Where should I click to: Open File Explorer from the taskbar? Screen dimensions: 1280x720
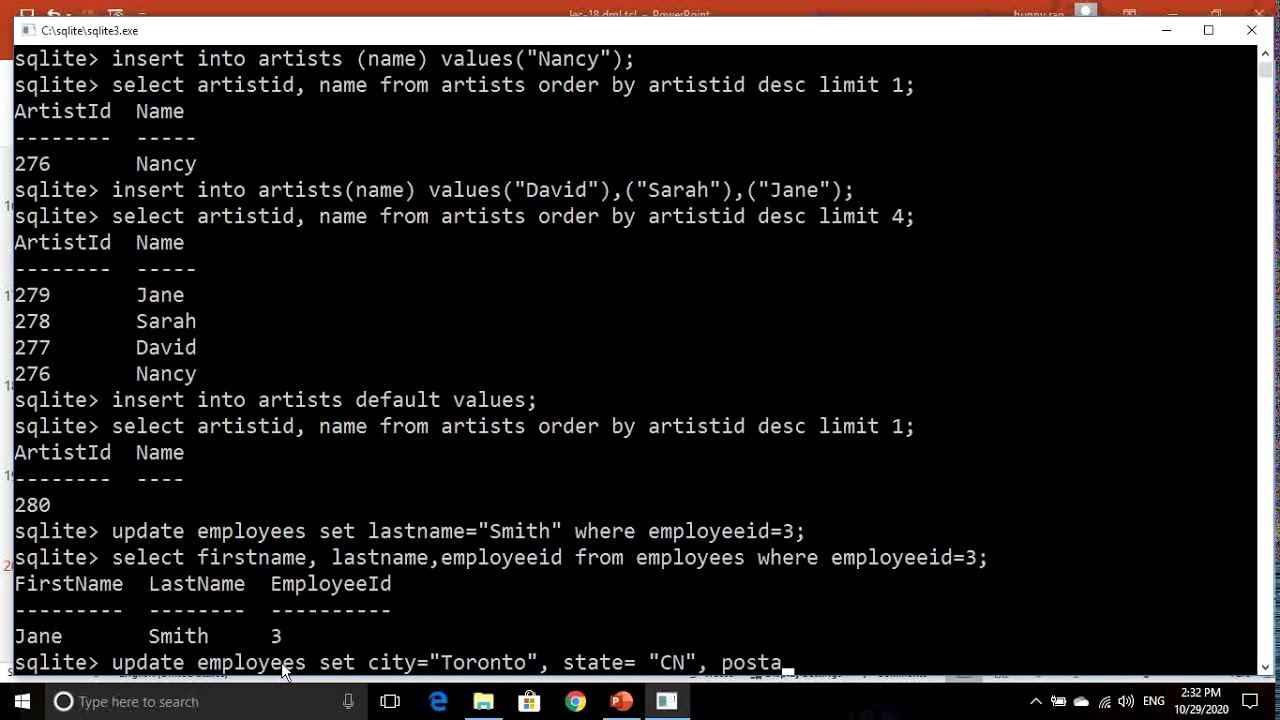pos(483,702)
